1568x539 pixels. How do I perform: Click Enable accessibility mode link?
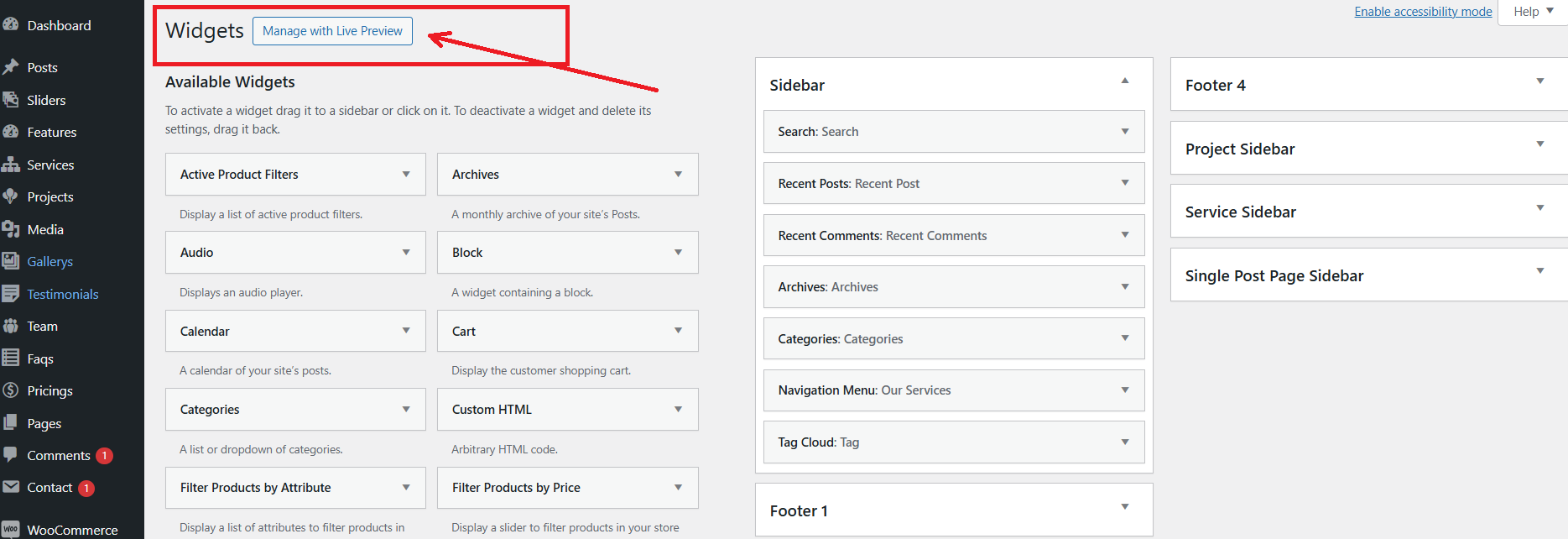click(x=1423, y=12)
